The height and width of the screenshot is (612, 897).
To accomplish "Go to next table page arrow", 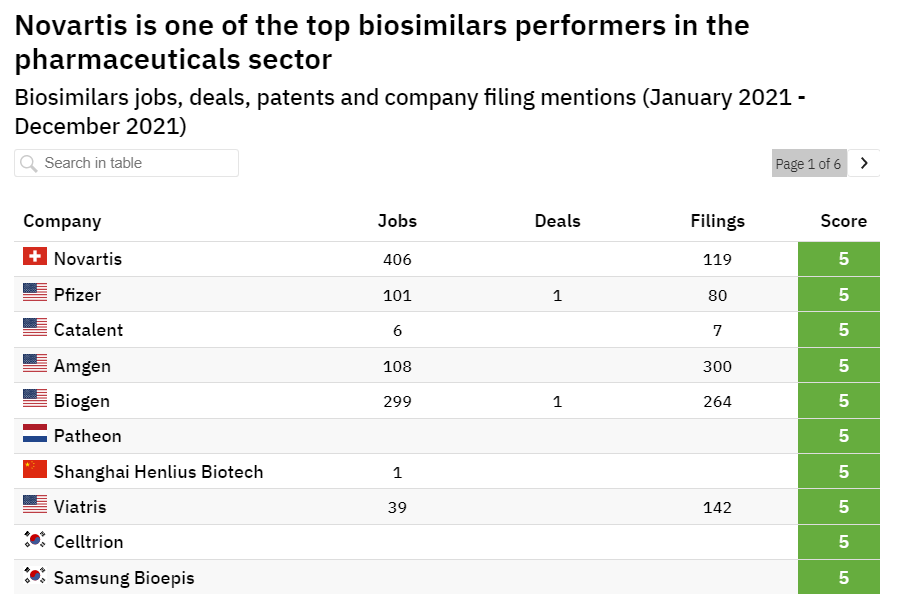I will [864, 163].
